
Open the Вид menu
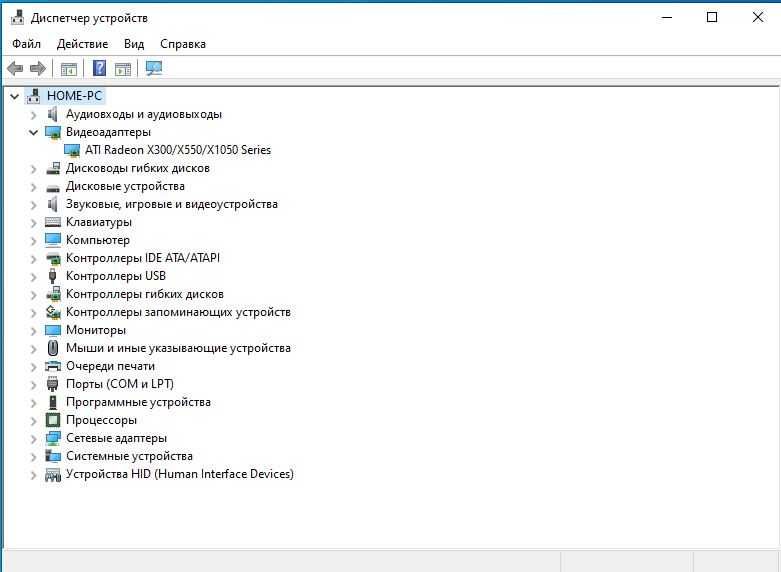(x=134, y=44)
